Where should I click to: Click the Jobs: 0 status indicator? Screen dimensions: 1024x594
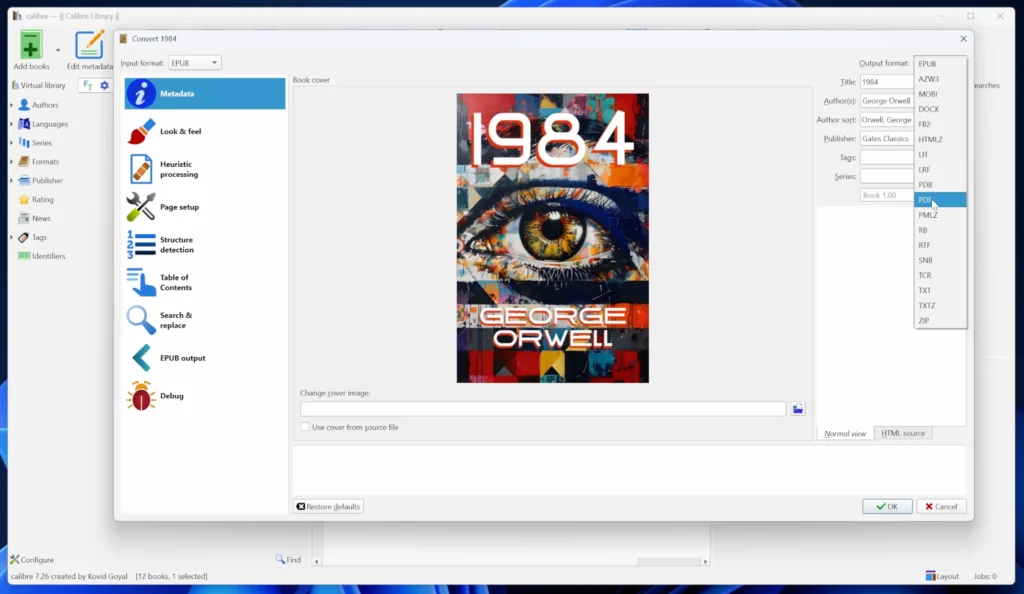tap(985, 576)
